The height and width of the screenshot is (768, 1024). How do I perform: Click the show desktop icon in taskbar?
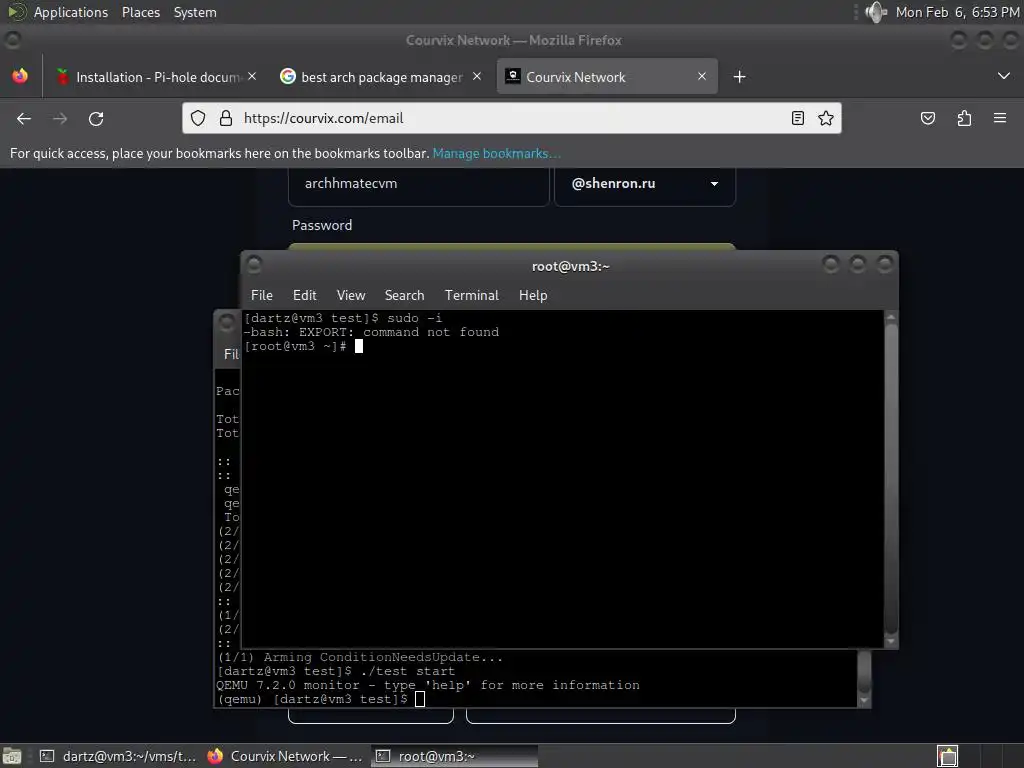click(x=13, y=756)
